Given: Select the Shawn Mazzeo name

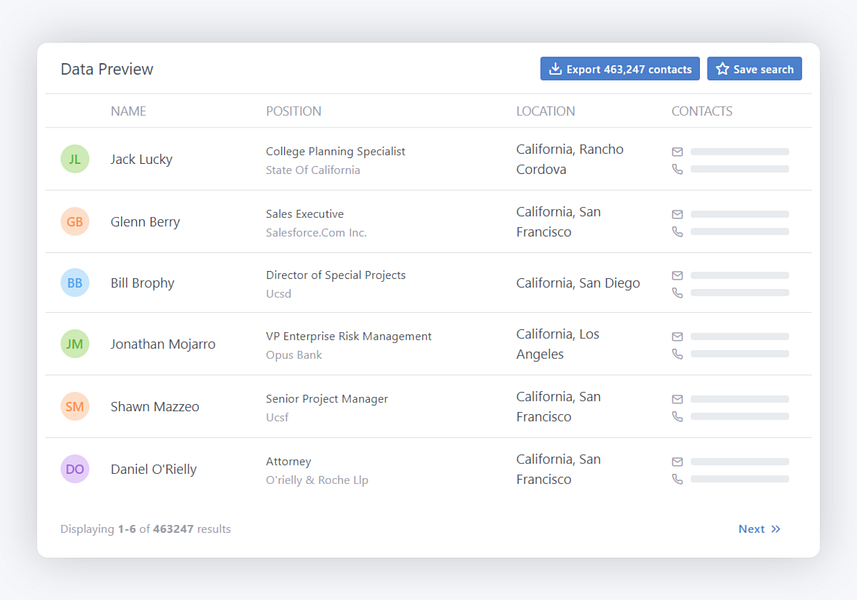Looking at the screenshot, I should click(x=154, y=406).
